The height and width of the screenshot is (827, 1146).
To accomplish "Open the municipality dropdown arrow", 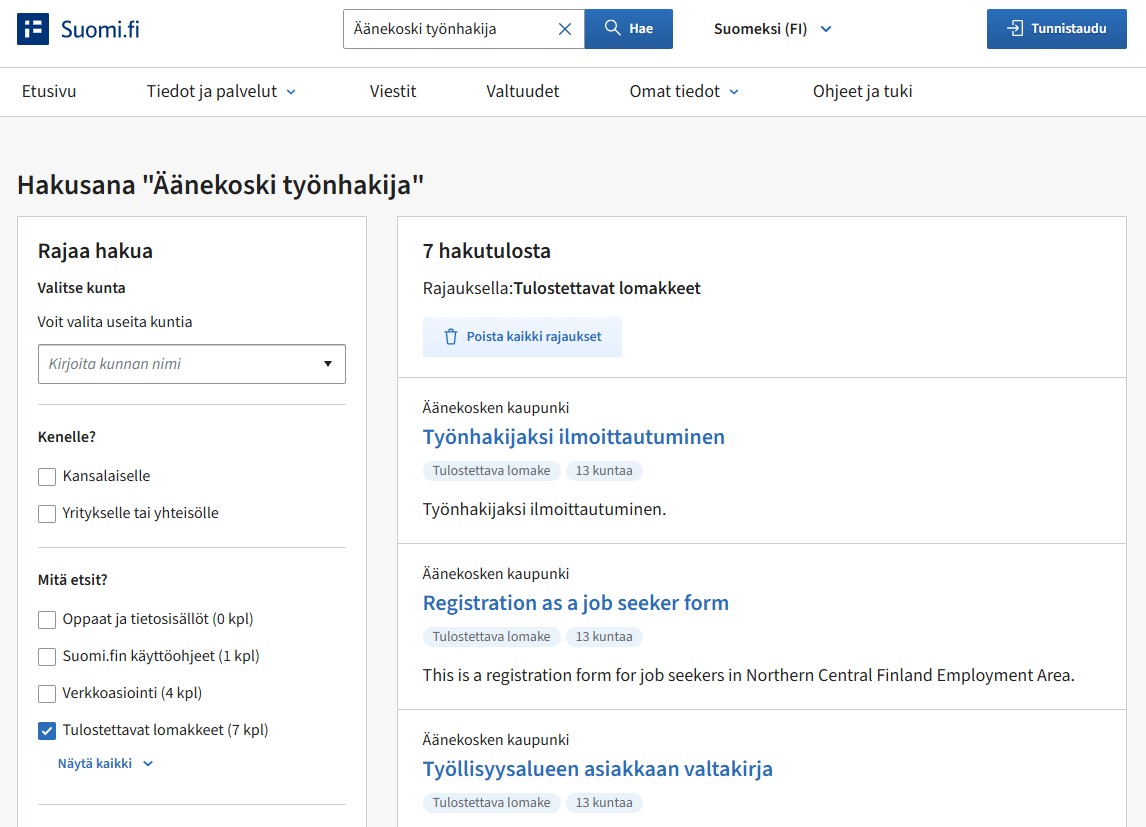I will pos(328,364).
